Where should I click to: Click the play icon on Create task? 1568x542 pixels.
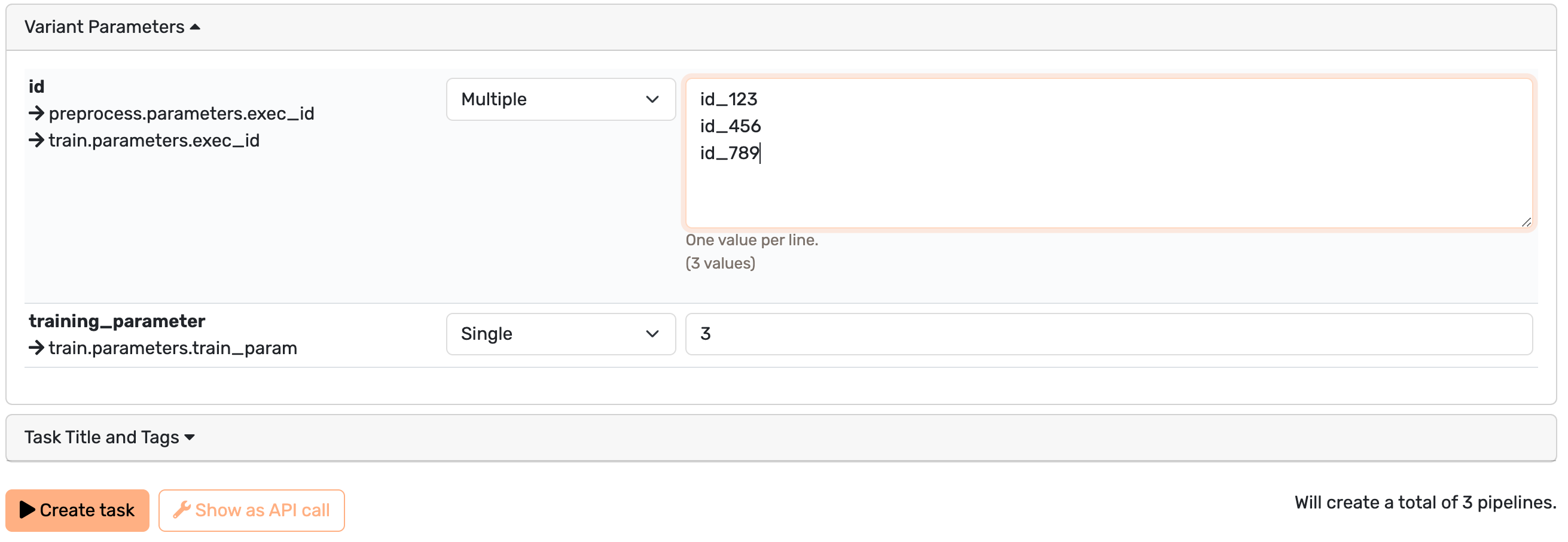pos(28,510)
